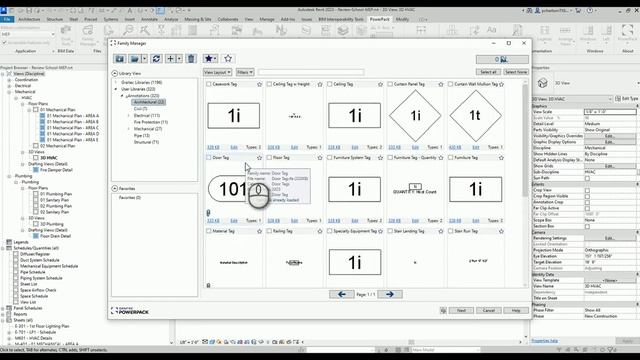This screenshot has width=640, height=360.
Task: Click the refresh library icon
Action: tap(156, 59)
